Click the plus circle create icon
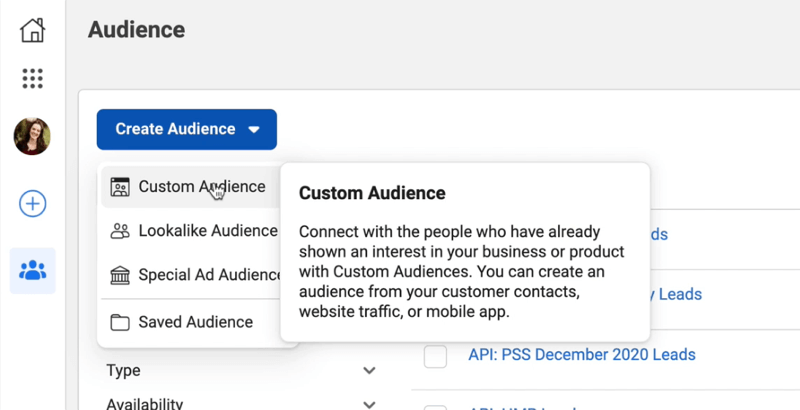This screenshot has height=410, width=800. 33,204
